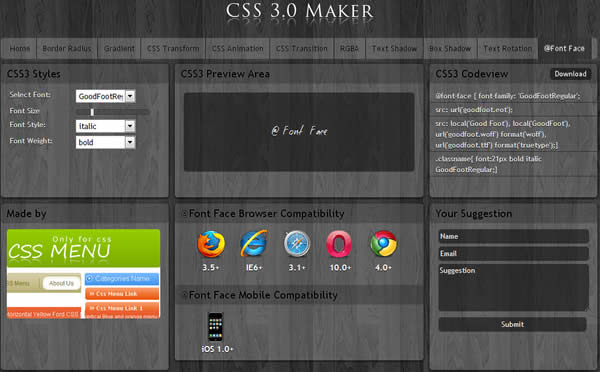Click the Suggestion text area
The height and width of the screenshot is (372, 600).
pos(514,287)
